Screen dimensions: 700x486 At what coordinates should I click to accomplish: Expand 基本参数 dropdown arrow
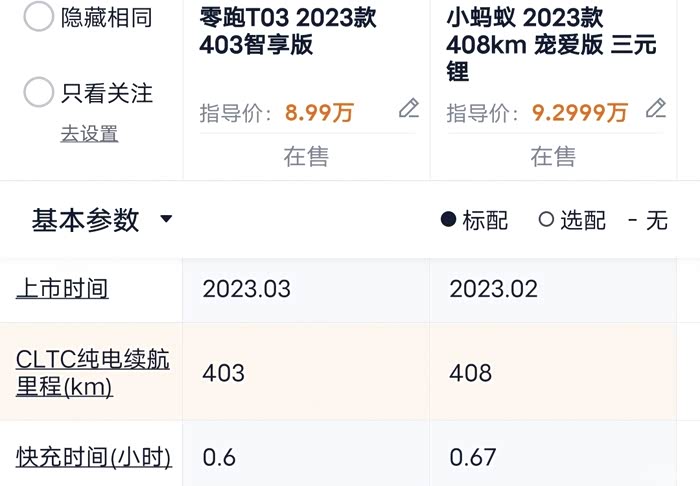(166, 220)
